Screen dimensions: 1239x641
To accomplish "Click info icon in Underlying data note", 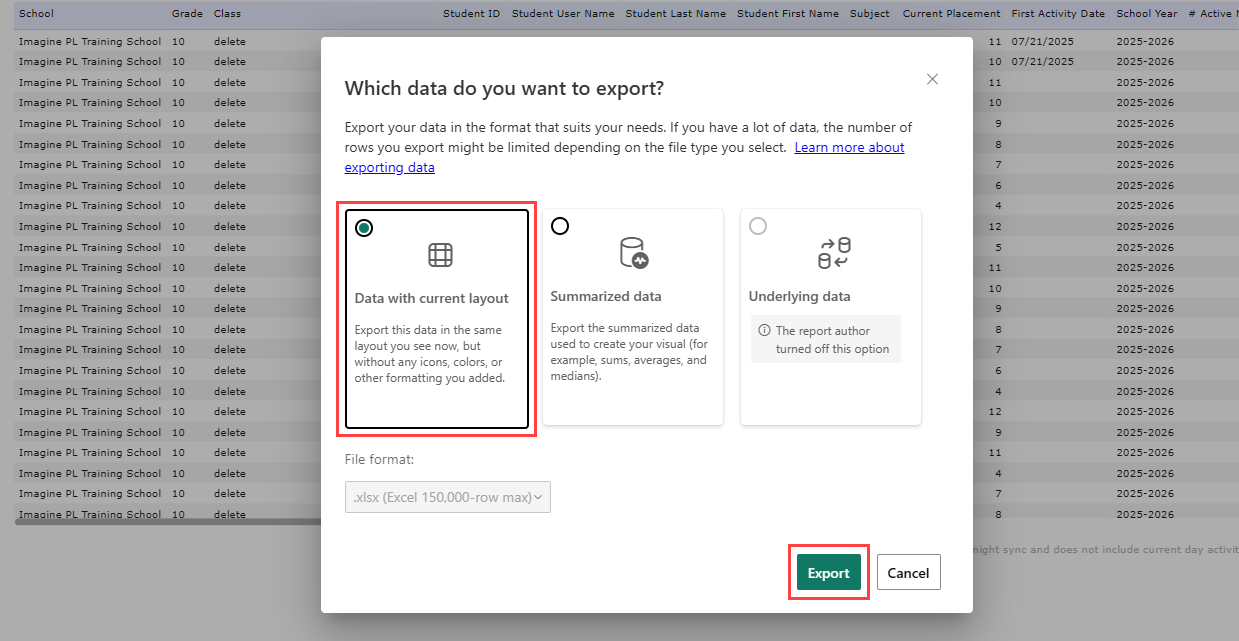I will (764, 331).
